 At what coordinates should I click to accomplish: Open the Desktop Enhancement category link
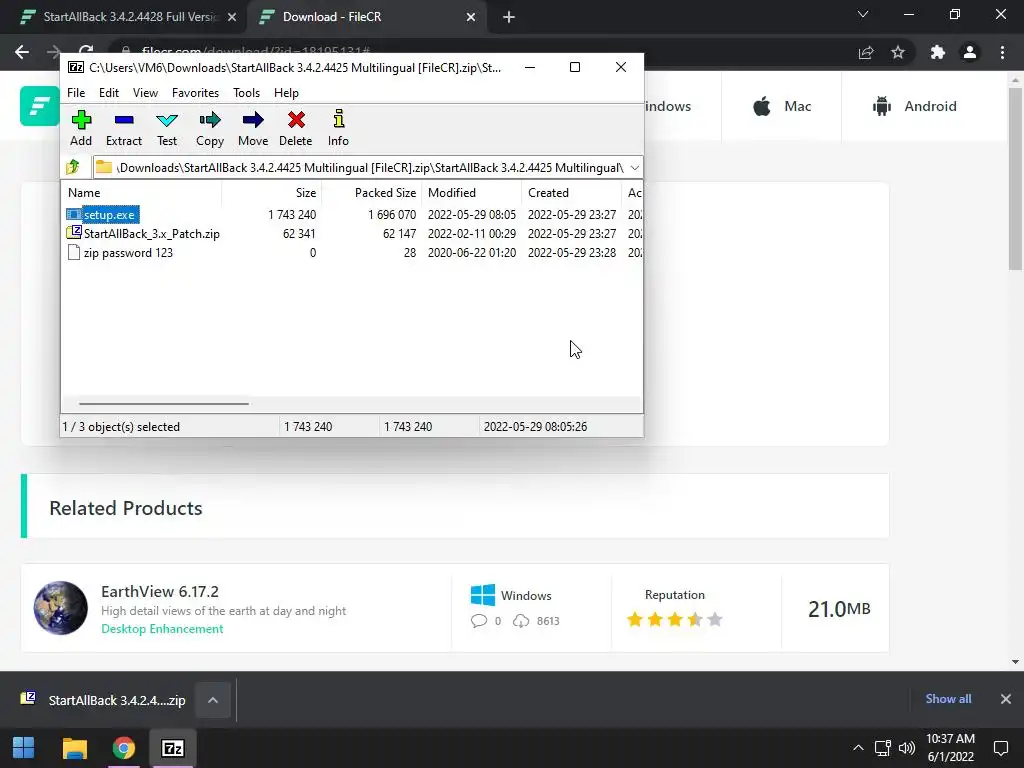(162, 629)
